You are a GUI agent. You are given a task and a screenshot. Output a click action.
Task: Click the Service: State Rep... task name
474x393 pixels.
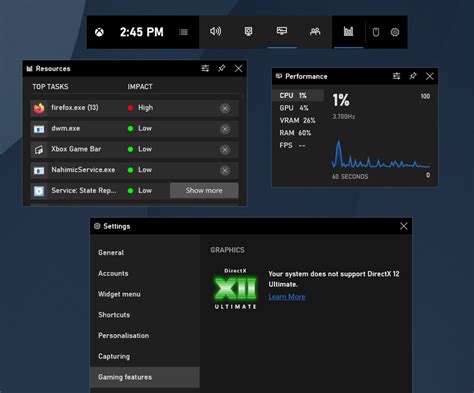point(84,190)
